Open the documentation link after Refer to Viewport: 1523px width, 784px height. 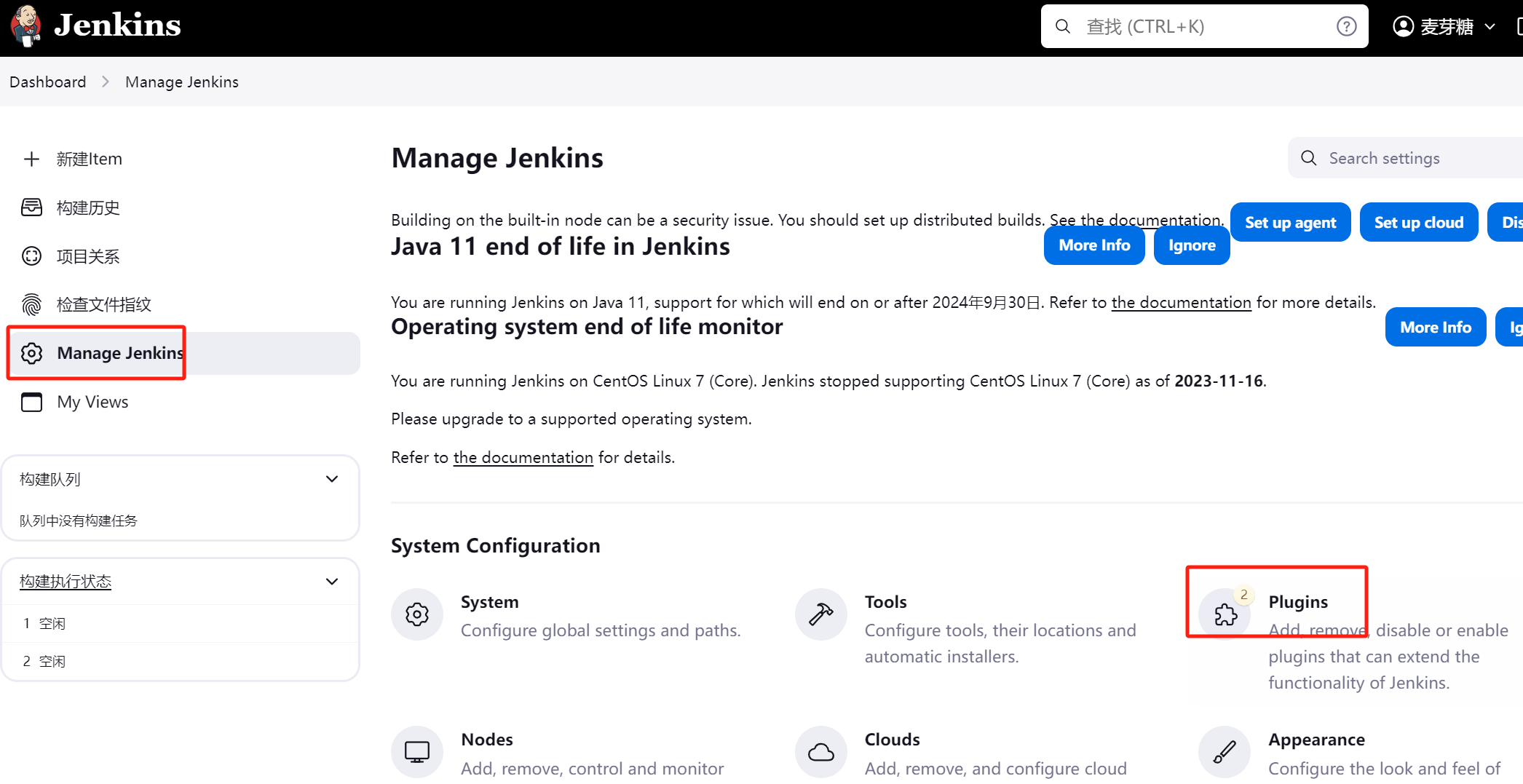[523, 458]
